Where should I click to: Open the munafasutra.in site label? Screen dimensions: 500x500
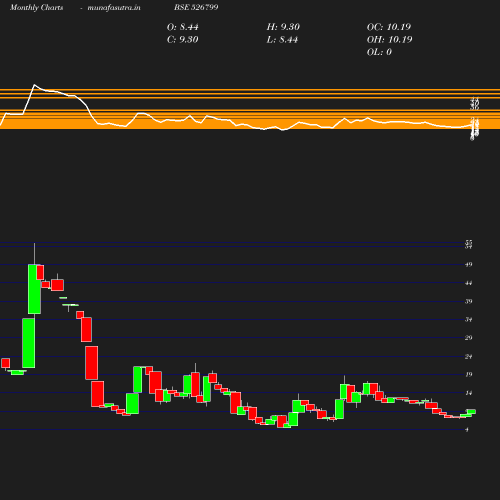(114, 7)
